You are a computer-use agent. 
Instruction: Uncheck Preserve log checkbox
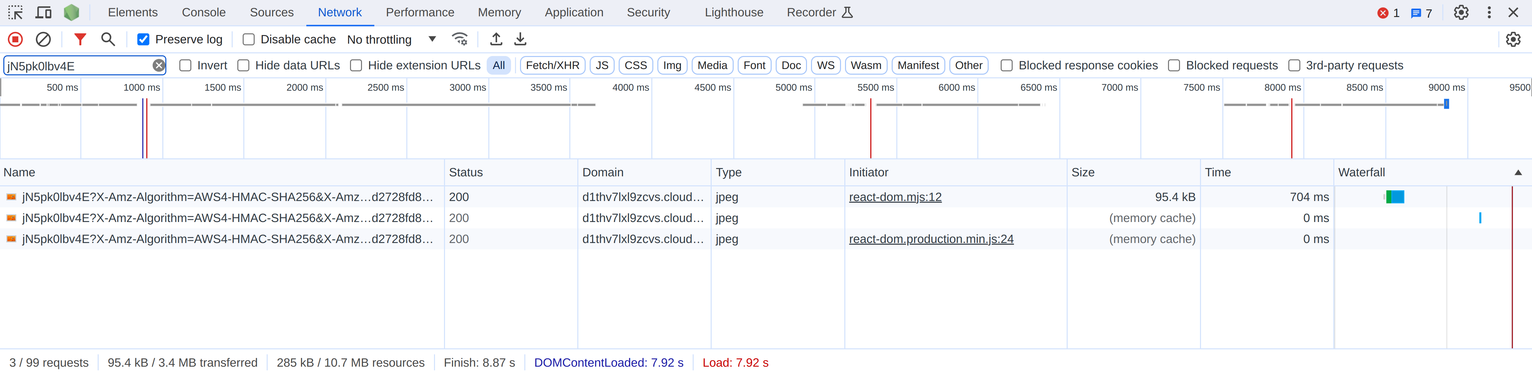coord(143,39)
